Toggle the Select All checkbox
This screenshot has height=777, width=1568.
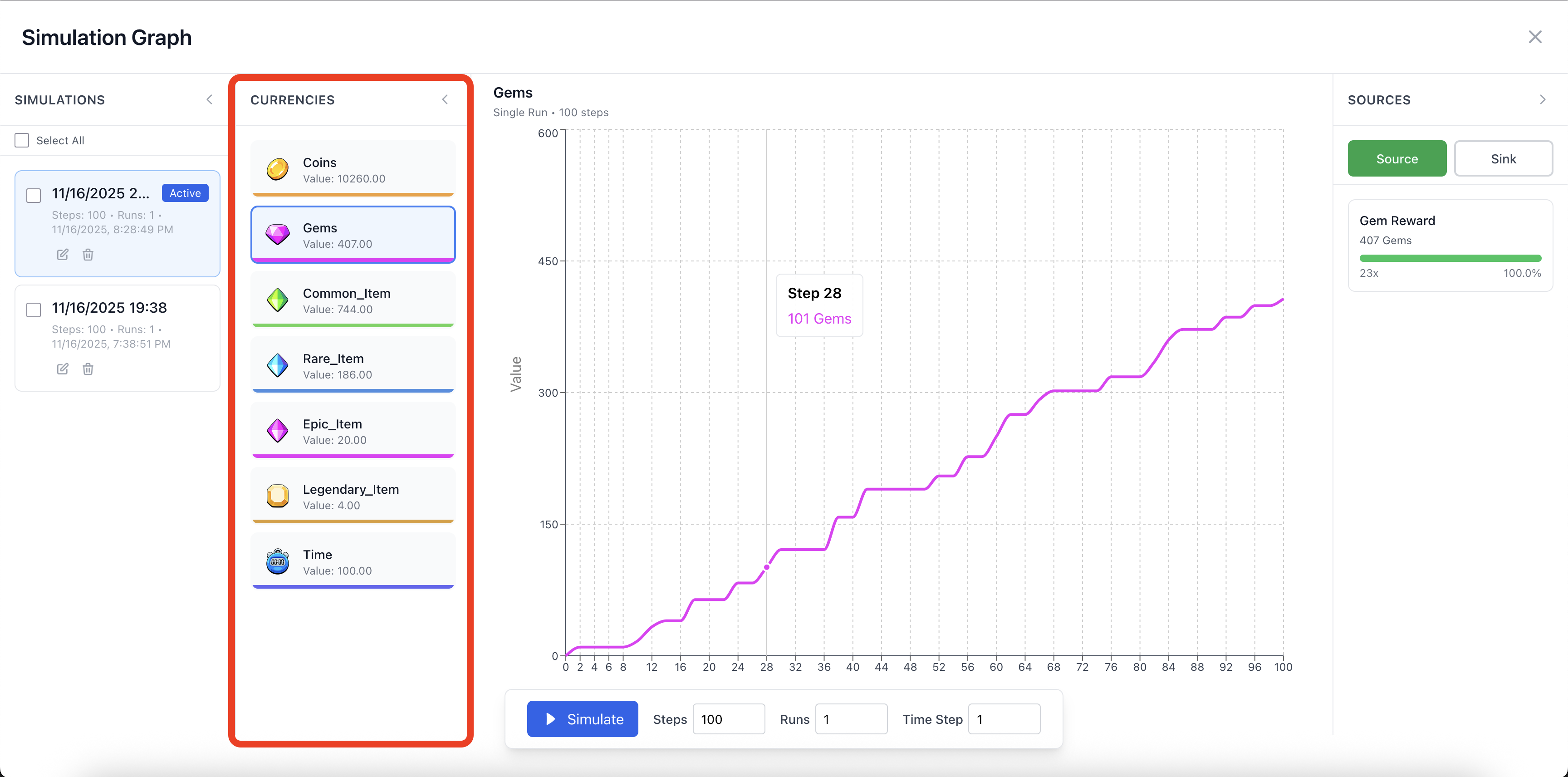tap(22, 141)
